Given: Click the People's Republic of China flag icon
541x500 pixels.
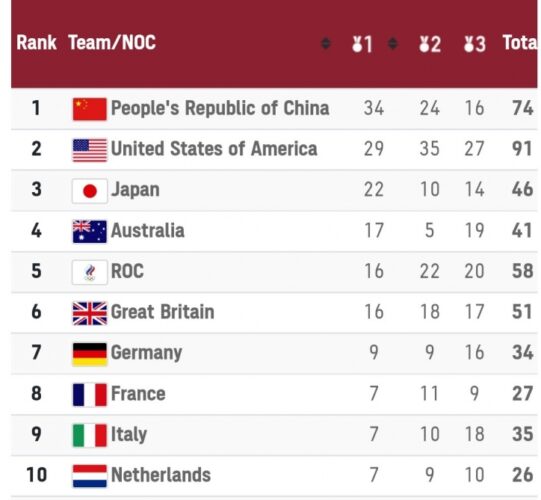Looking at the screenshot, I should pos(90,109).
